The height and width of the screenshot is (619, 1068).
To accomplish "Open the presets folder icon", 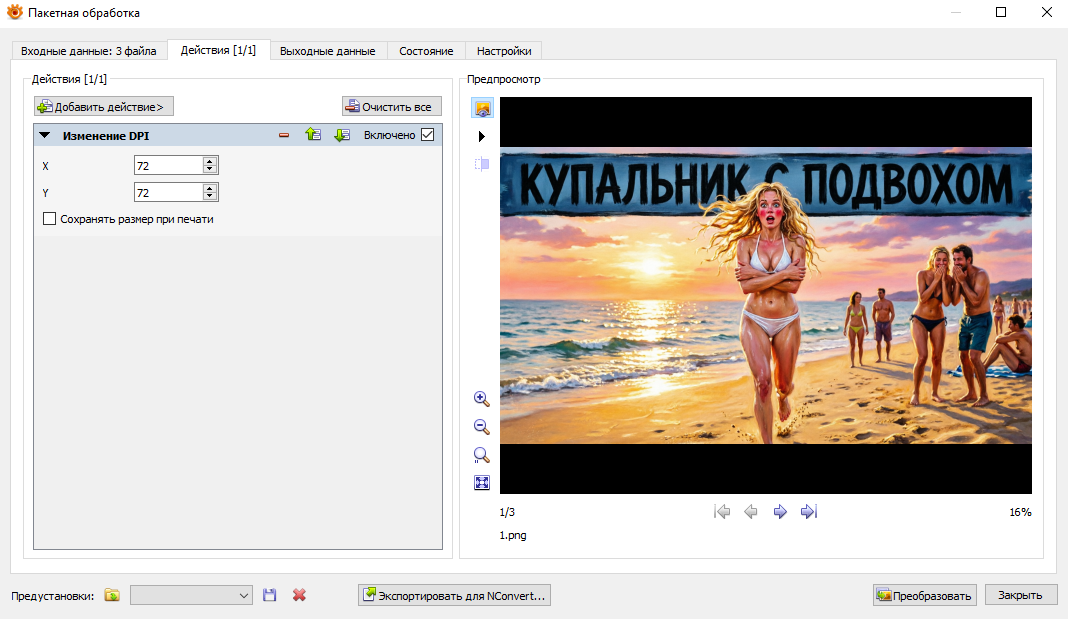I will point(112,595).
